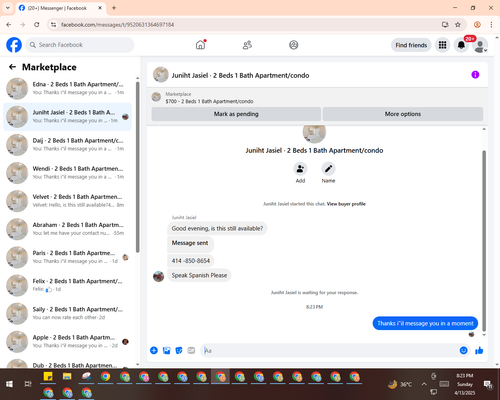Image resolution: width=500 pixels, height=400 pixels.
Task: Click the Find friends button
Action: tap(411, 45)
